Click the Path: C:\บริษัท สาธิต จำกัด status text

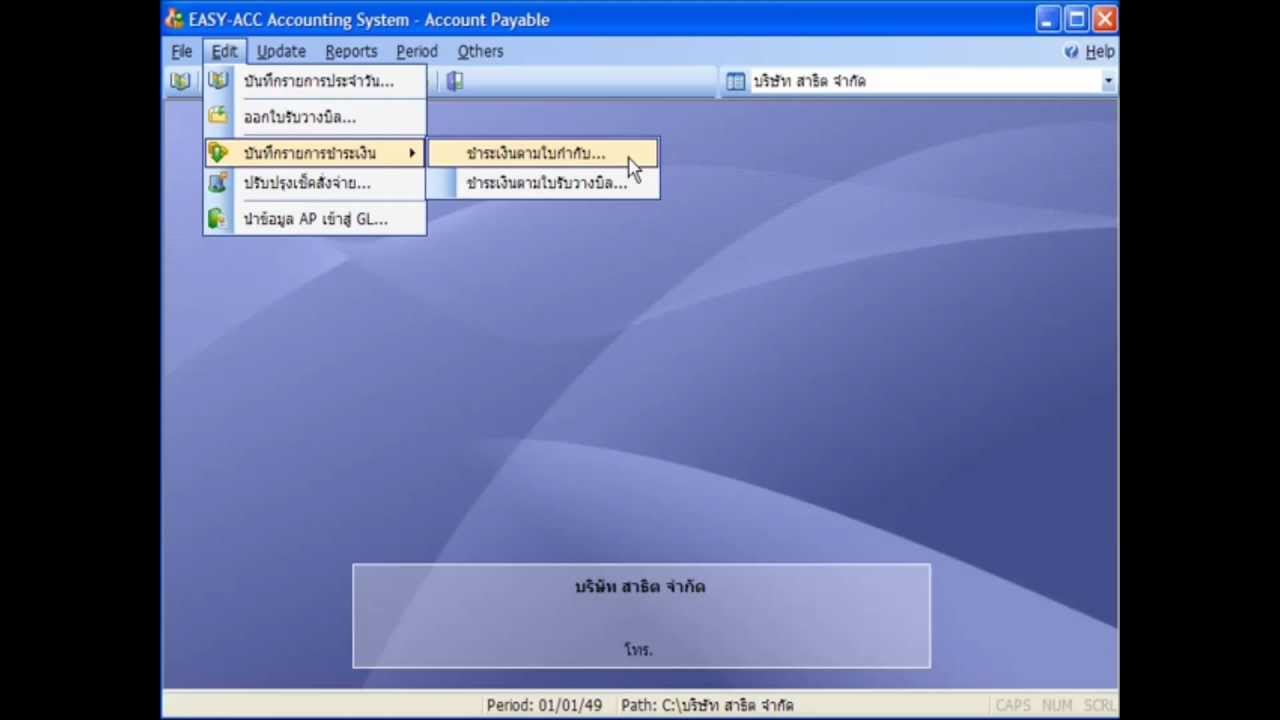707,705
